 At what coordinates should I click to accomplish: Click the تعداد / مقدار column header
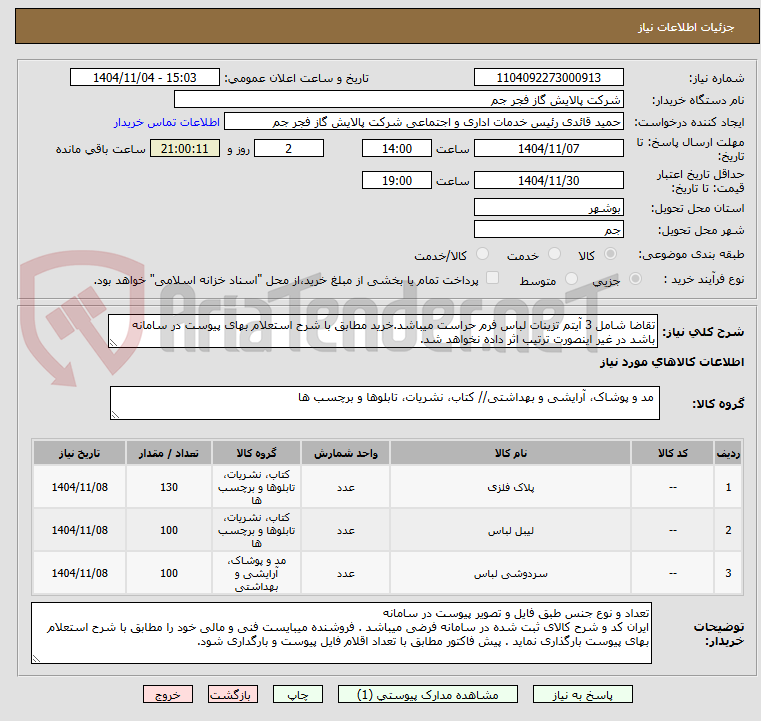click(168, 453)
